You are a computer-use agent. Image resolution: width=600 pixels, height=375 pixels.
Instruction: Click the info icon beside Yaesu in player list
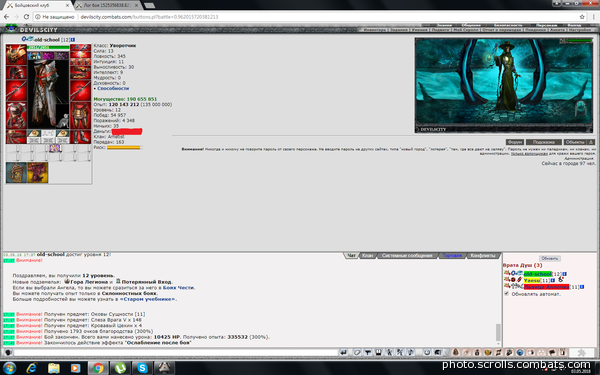[x=553, y=280]
